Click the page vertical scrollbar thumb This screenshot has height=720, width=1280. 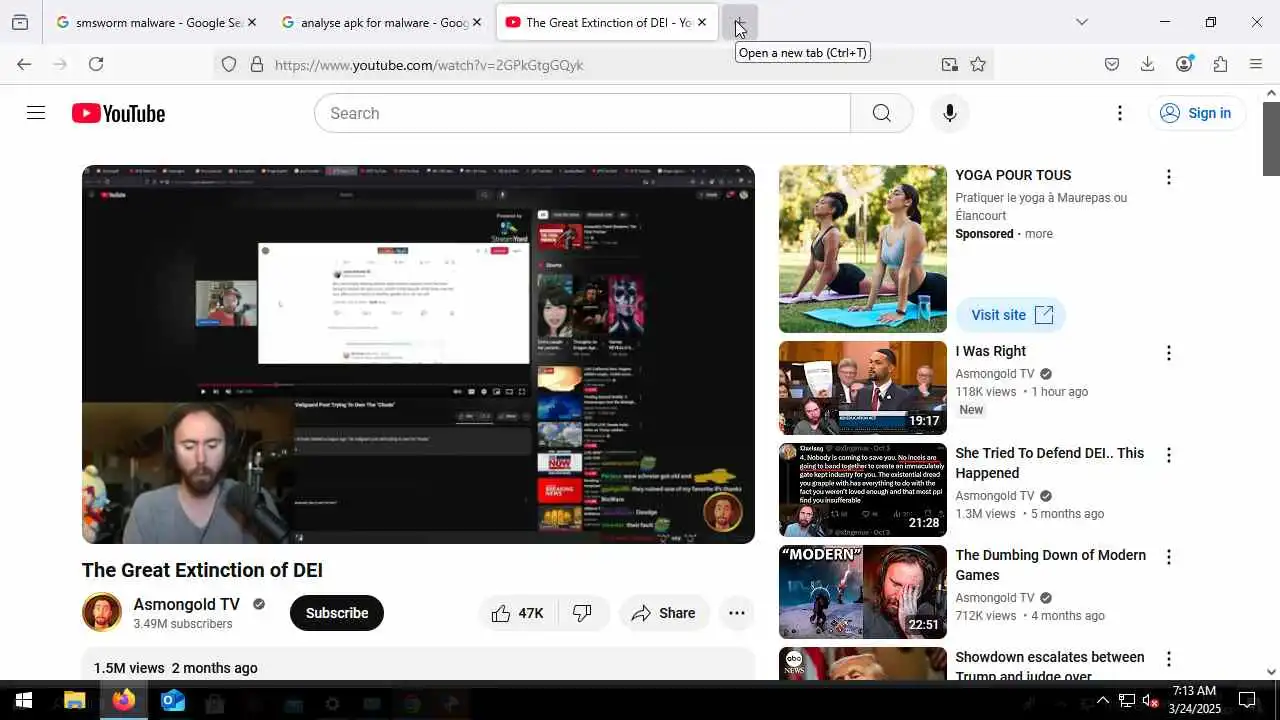pos(1271,139)
